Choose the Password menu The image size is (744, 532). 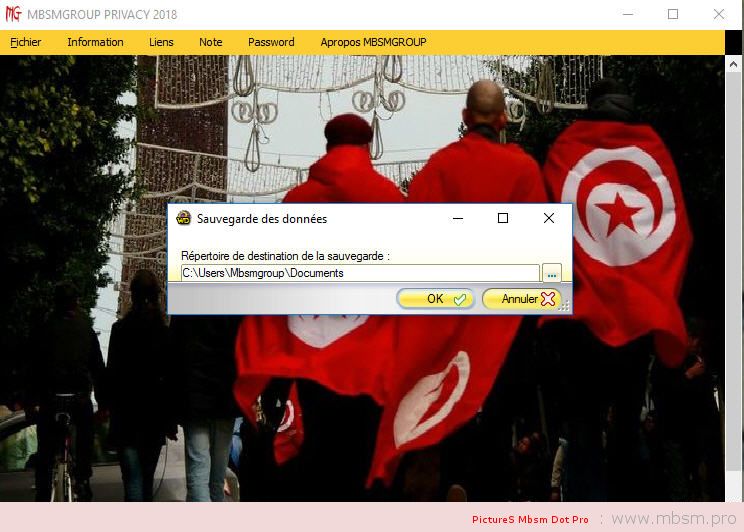point(271,42)
